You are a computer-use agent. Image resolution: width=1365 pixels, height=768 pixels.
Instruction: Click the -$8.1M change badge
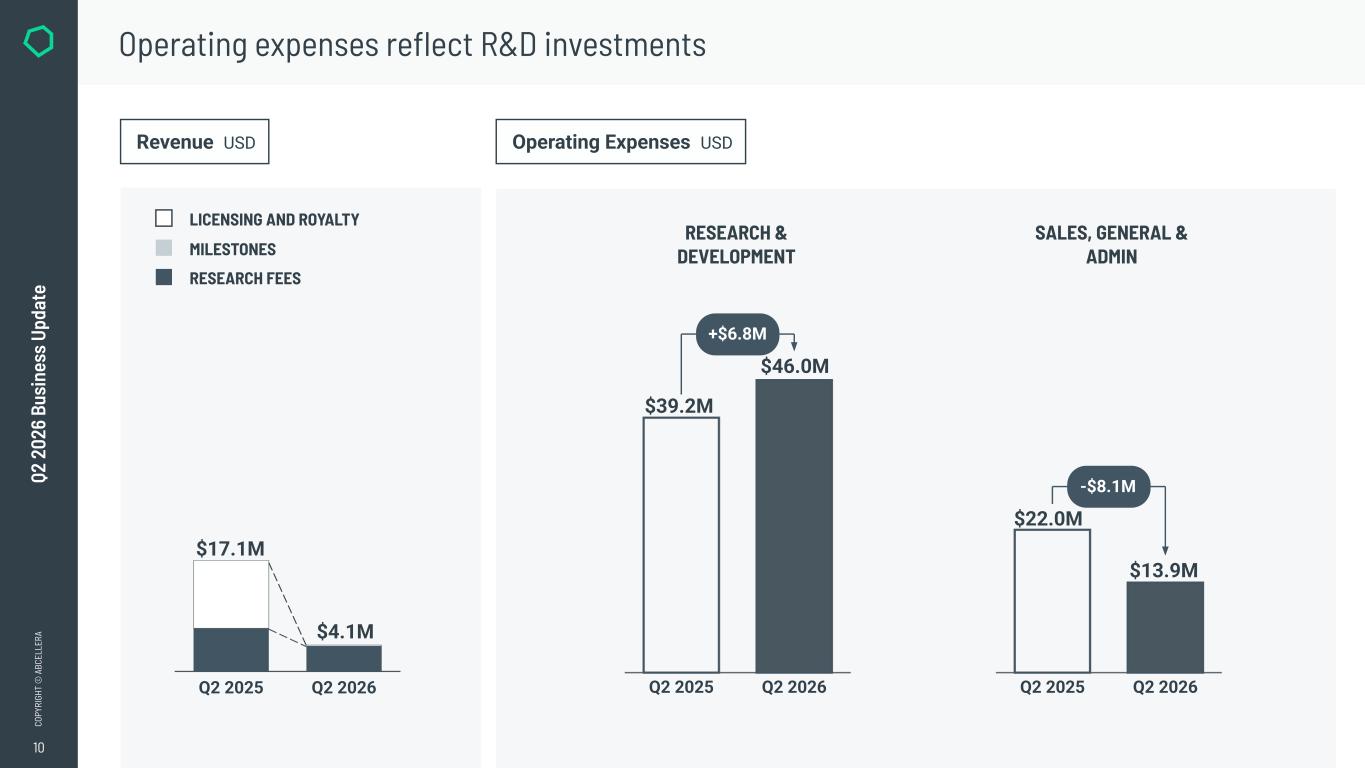1110,487
